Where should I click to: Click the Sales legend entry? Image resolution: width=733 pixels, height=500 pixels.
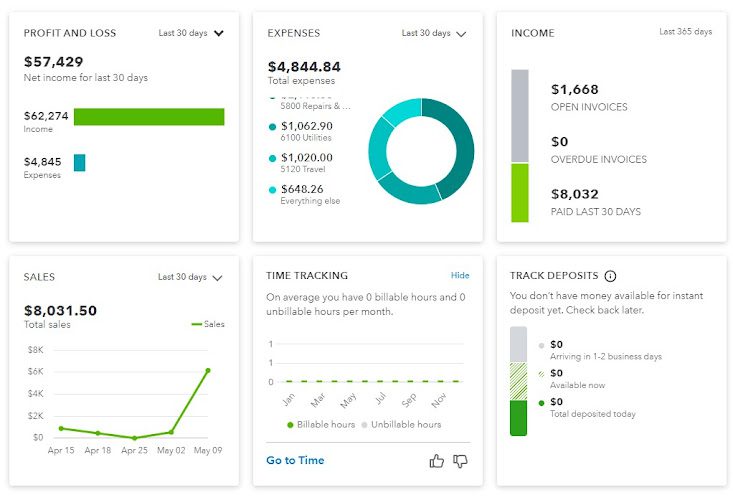click(208, 324)
